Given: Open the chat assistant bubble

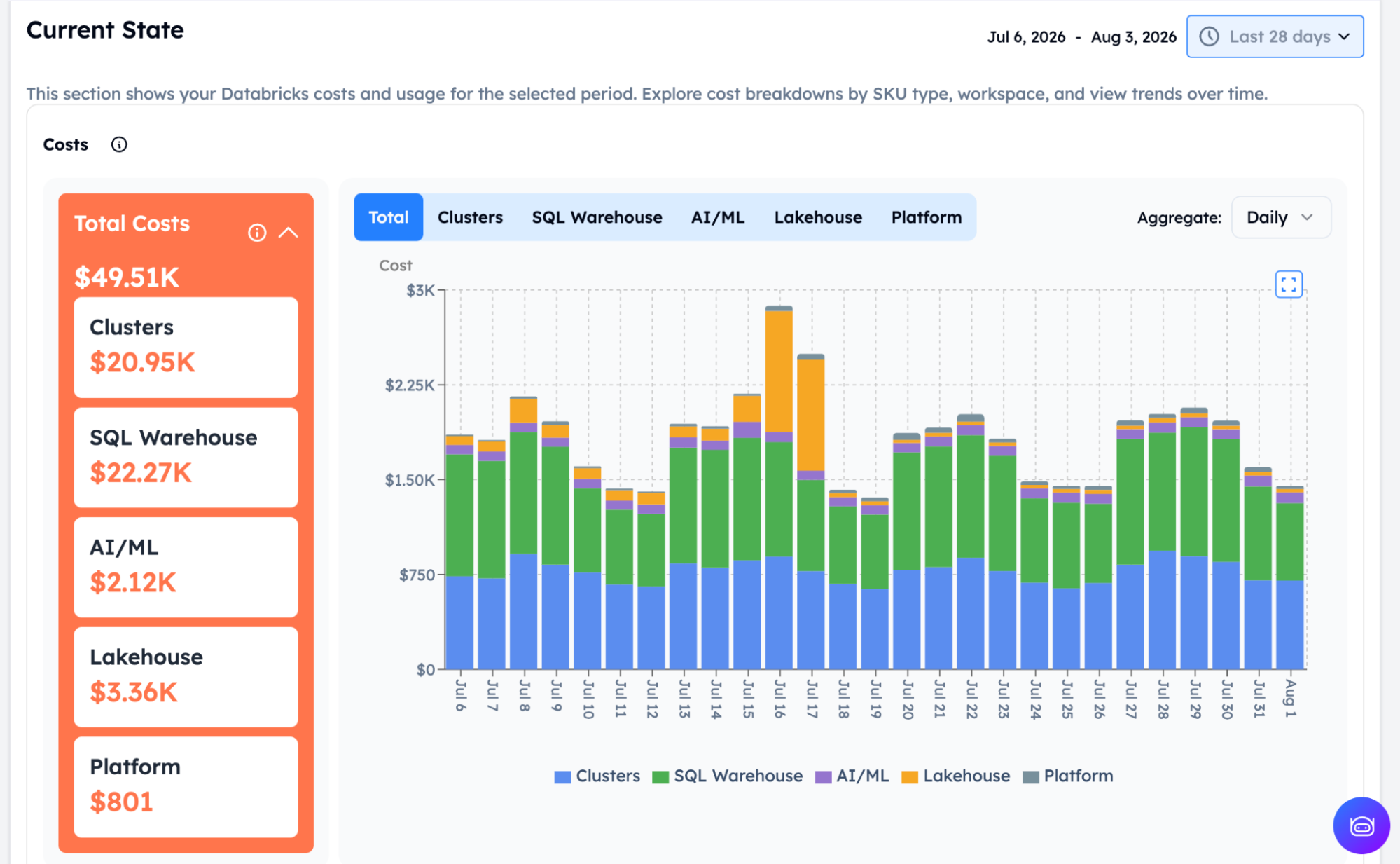Looking at the screenshot, I should coord(1361,826).
